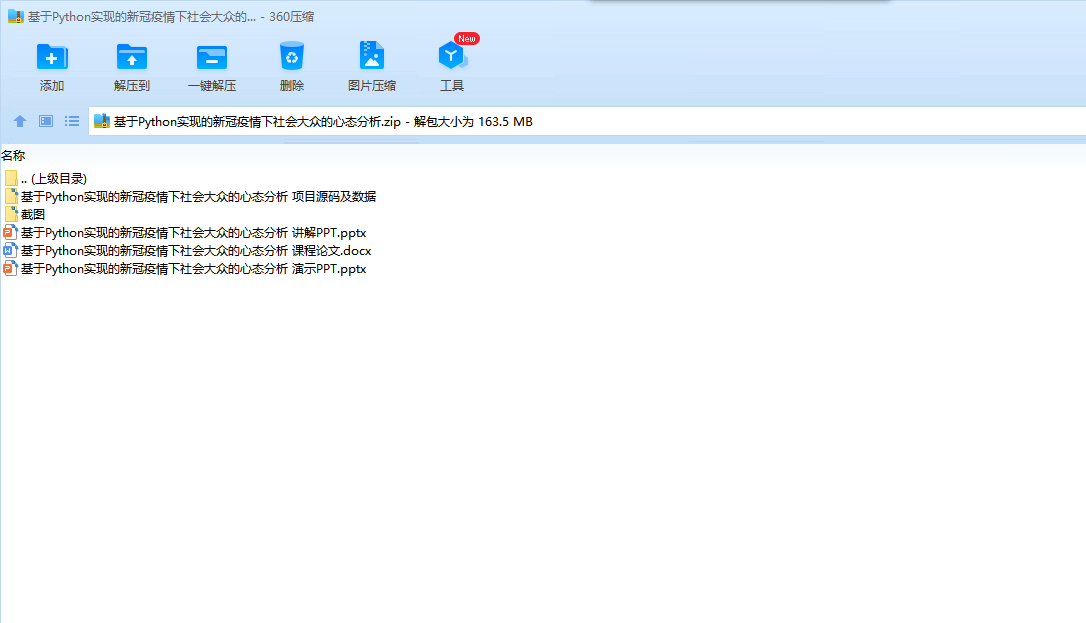1086x623 pixels.
Task: Click the 添加 (Add) toolbar icon
Action: (52, 57)
